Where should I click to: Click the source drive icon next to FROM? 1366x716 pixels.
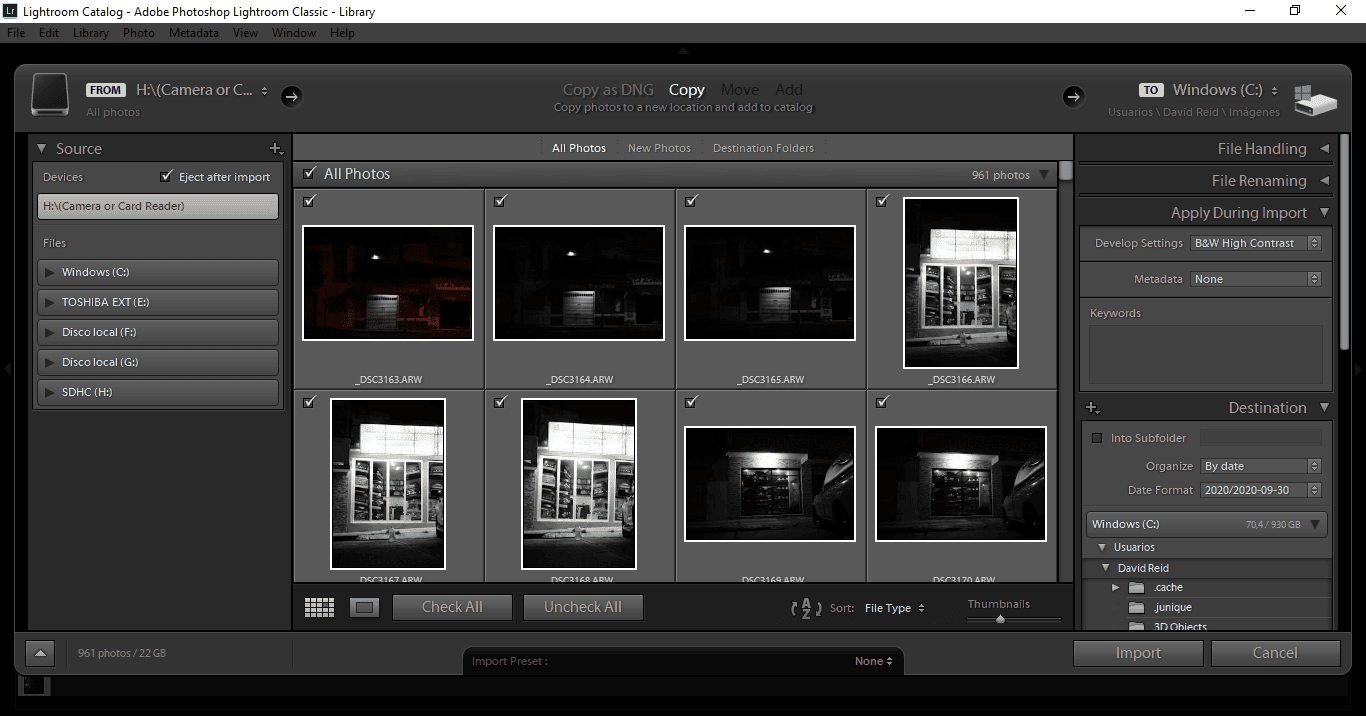click(49, 94)
